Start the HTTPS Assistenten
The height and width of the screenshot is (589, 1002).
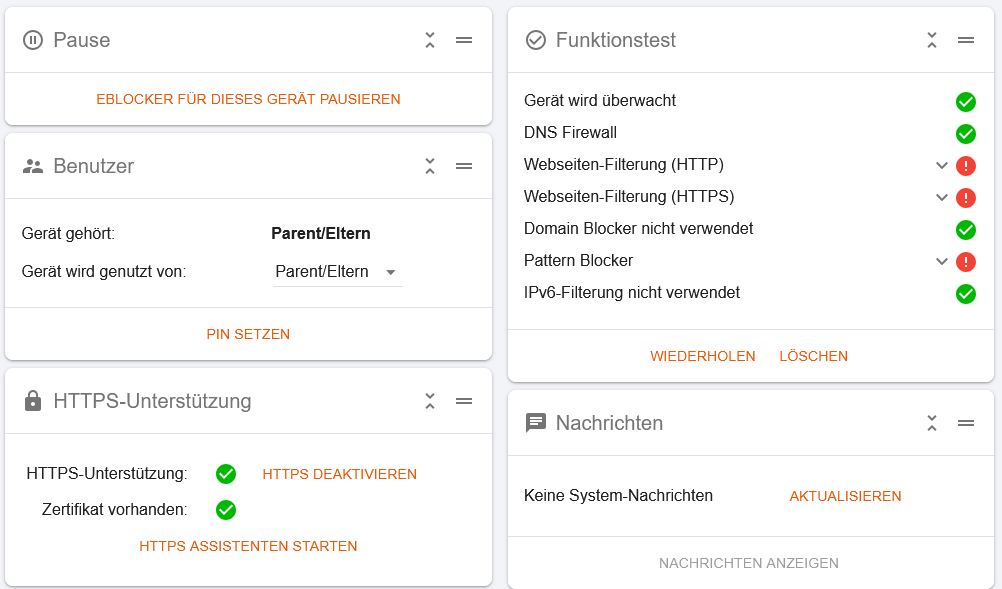[x=249, y=547]
